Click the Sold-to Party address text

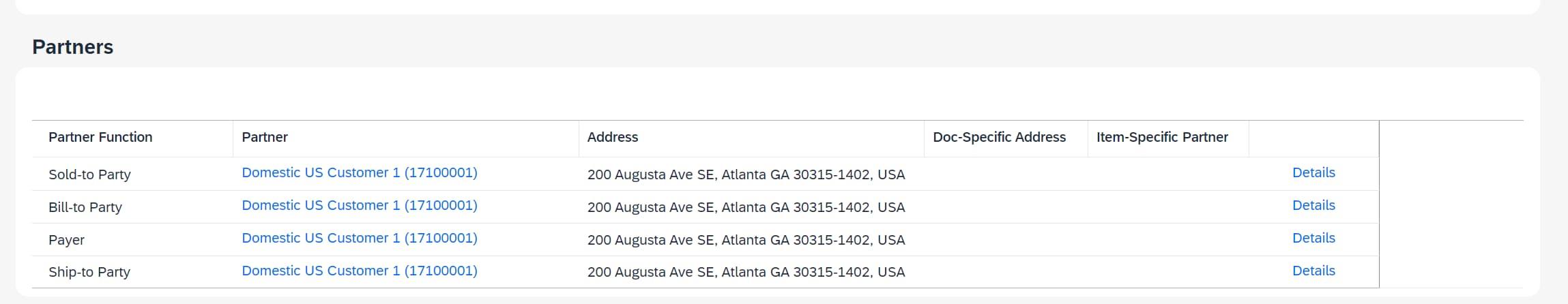(x=746, y=174)
